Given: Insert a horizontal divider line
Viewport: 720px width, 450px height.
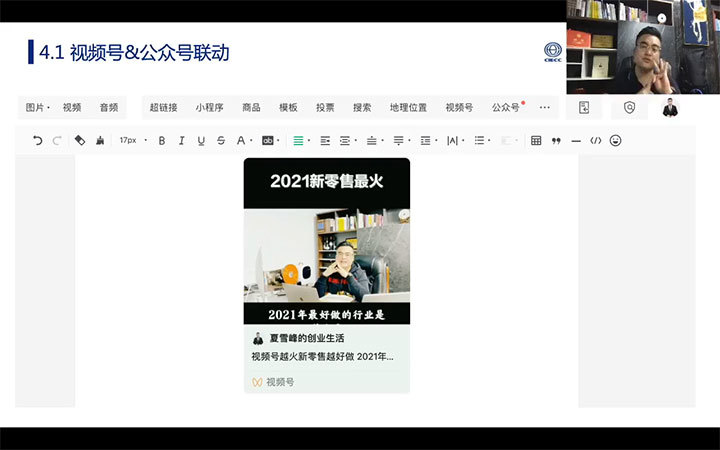Looking at the screenshot, I should [576, 141].
